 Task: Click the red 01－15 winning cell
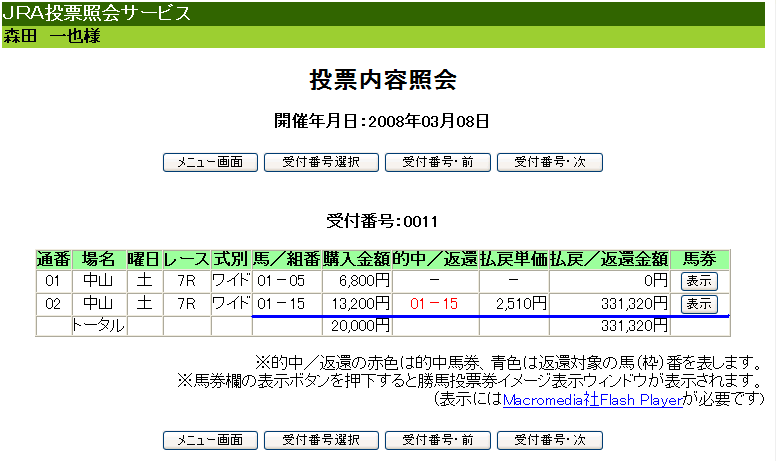435,304
